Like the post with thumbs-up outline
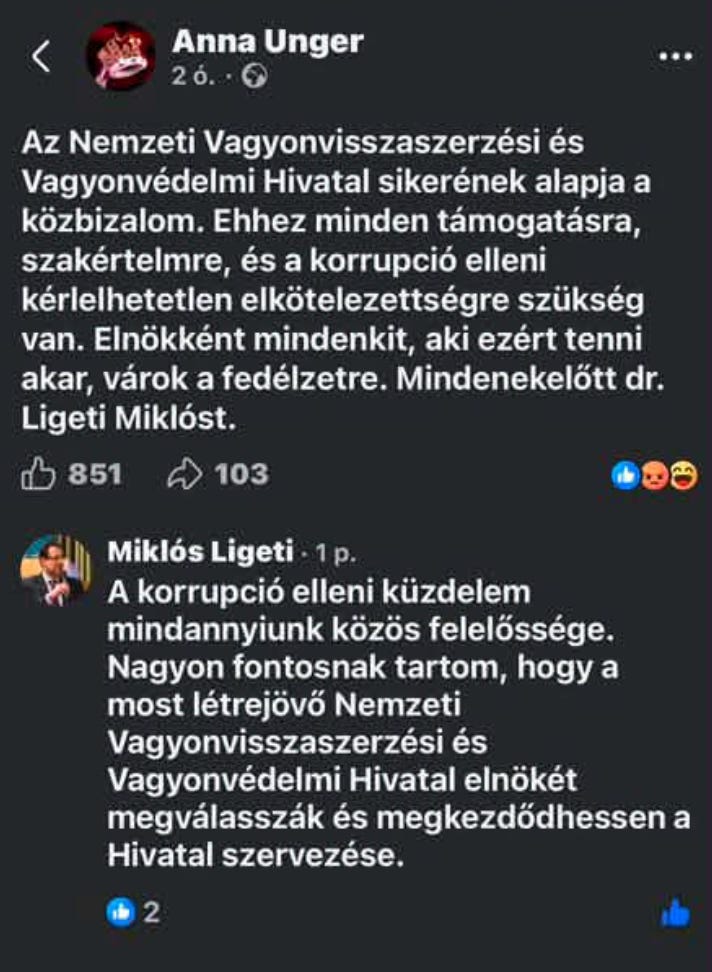The width and height of the screenshot is (712, 972). (38, 474)
